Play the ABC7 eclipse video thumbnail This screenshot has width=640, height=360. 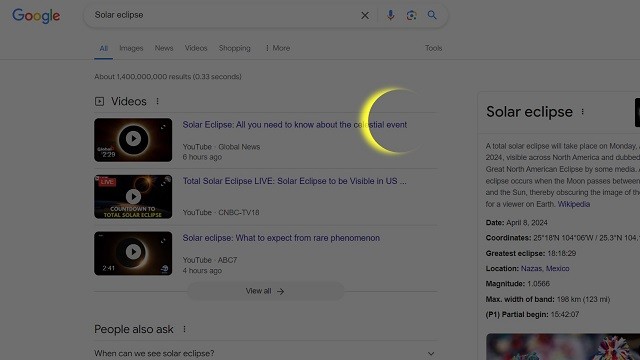133,253
